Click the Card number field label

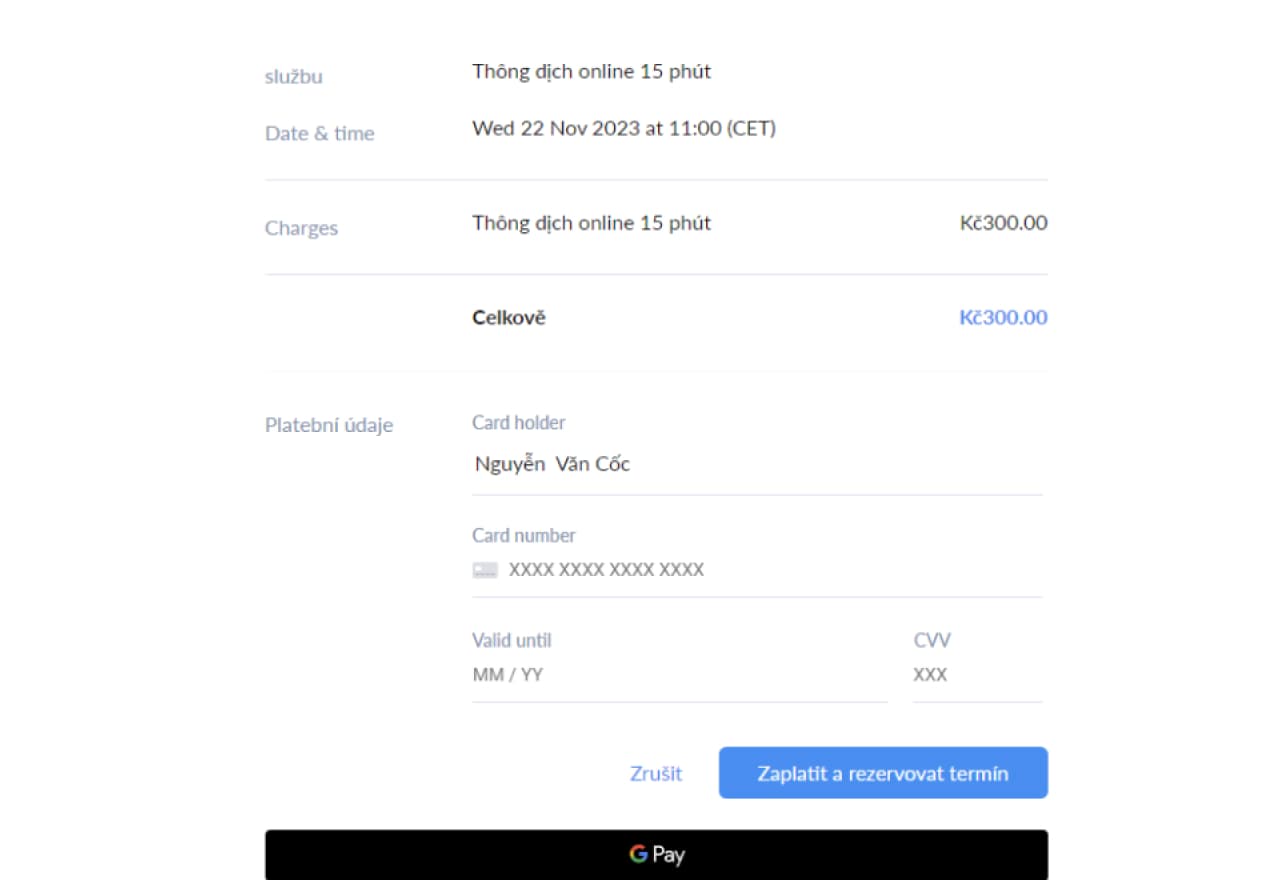point(524,536)
